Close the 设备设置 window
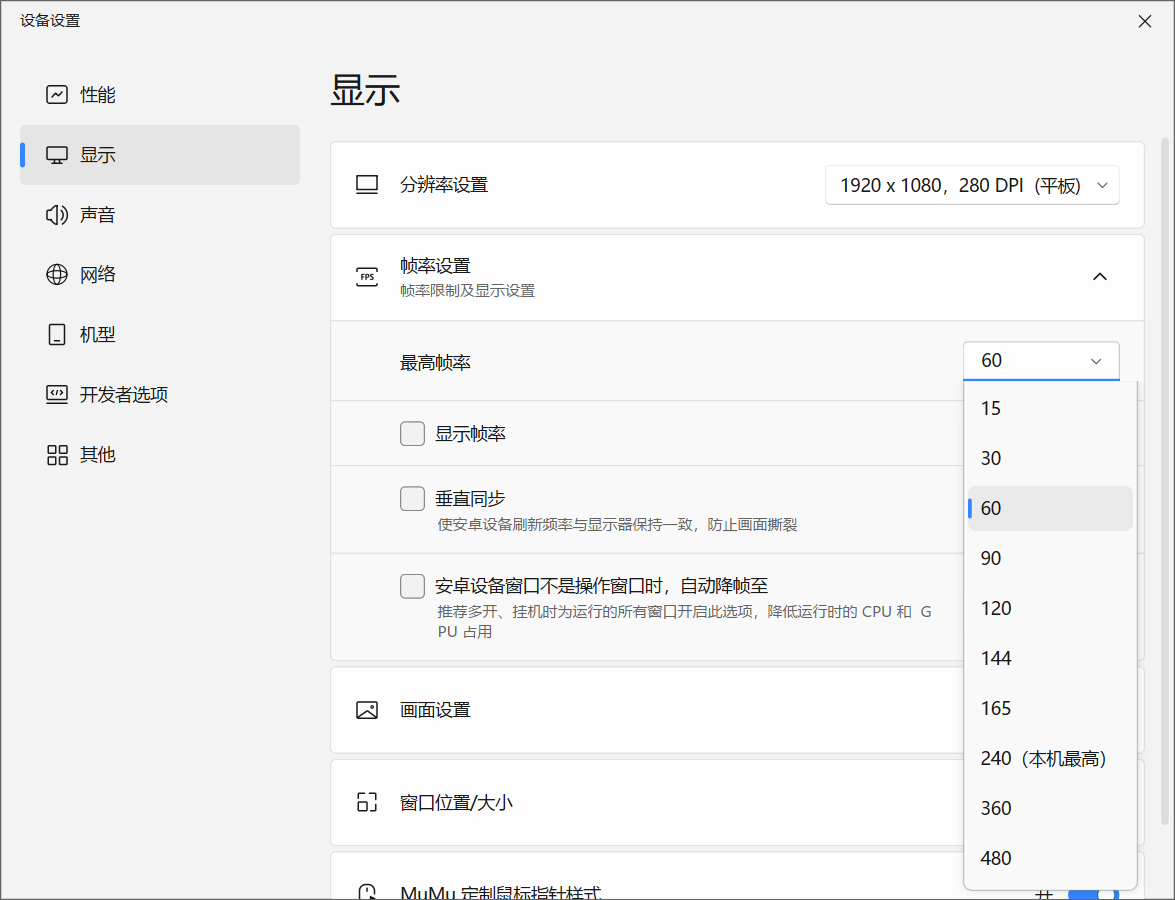The width and height of the screenshot is (1175, 900). click(1144, 21)
